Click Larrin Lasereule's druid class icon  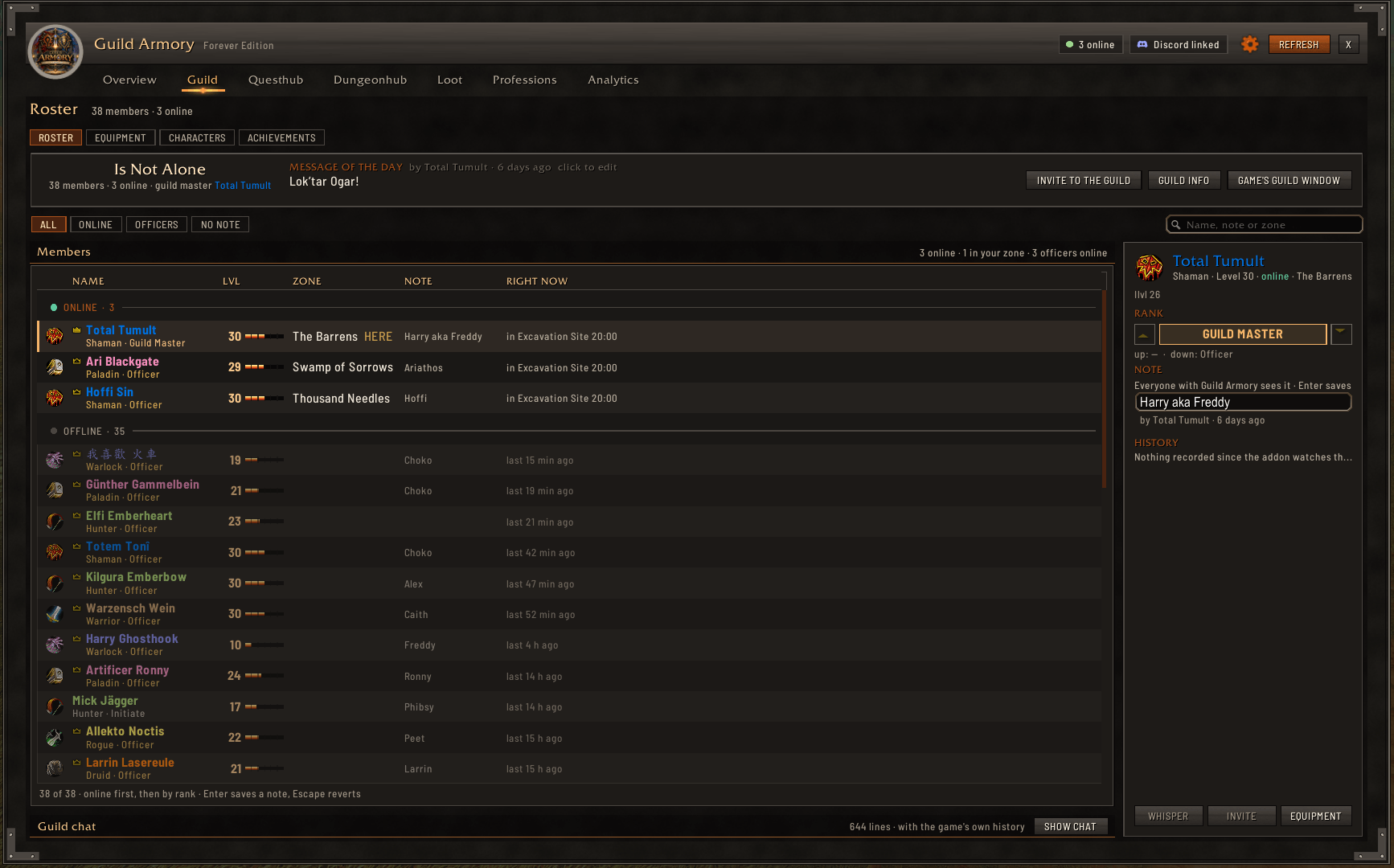coord(55,768)
